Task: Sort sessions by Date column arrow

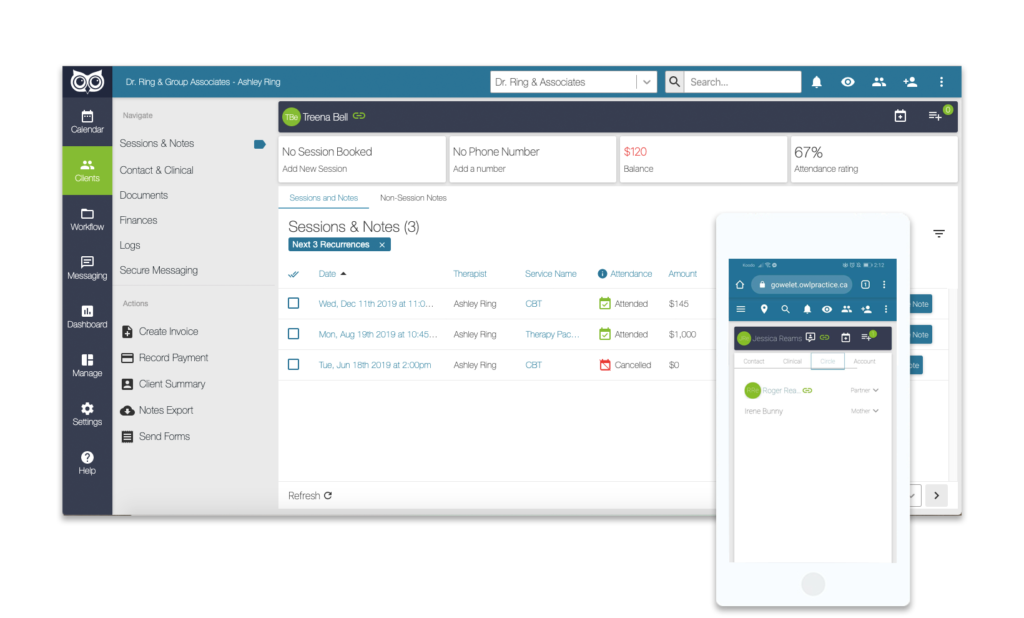Action: [x=344, y=273]
